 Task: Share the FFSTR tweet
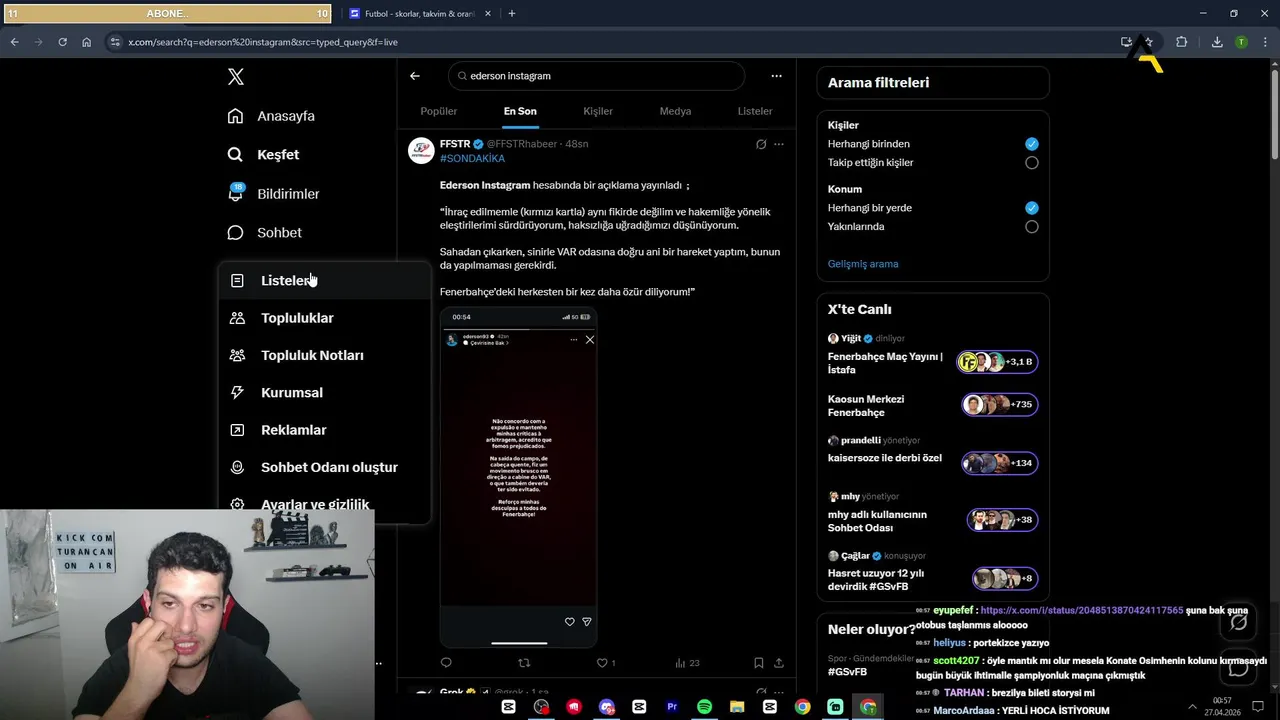click(779, 663)
